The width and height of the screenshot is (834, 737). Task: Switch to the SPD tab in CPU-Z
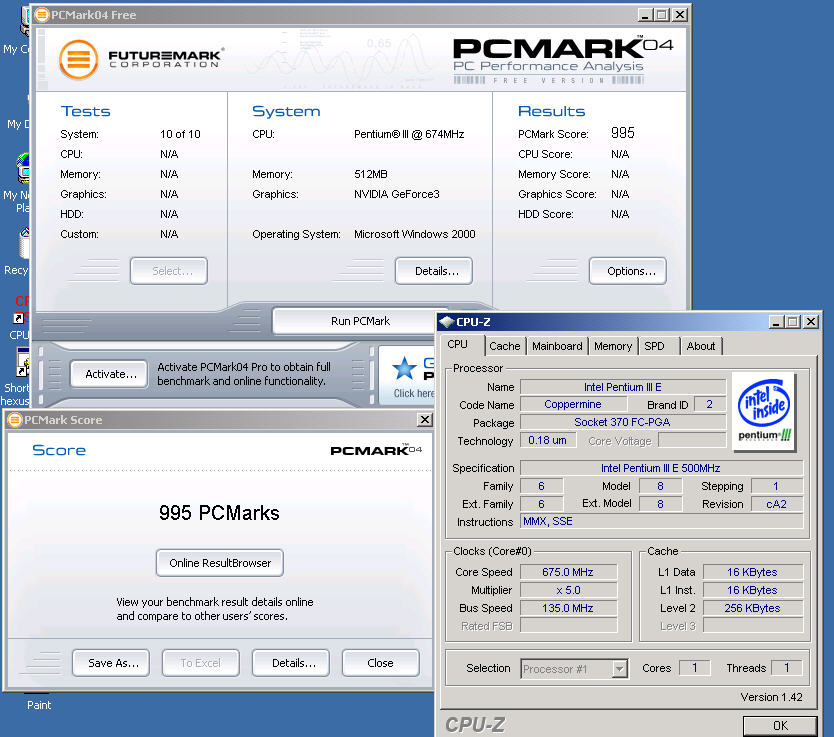click(654, 346)
